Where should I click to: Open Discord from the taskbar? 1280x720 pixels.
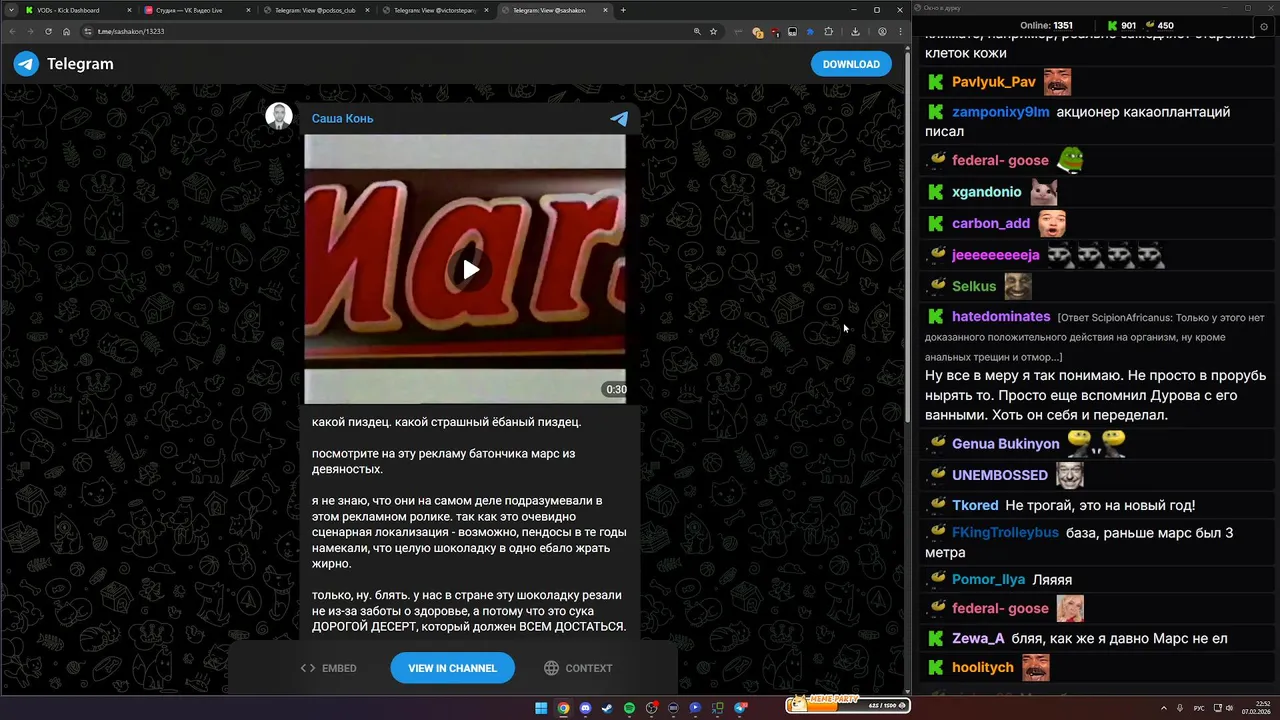585,708
